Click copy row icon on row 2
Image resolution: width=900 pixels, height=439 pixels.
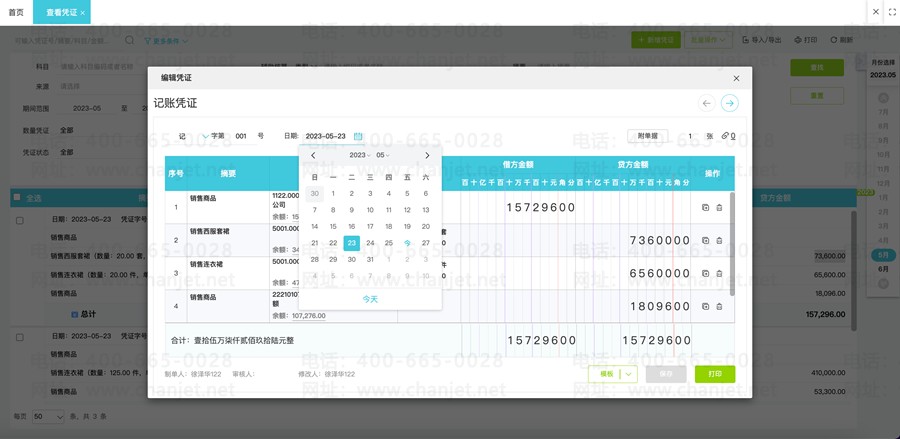[705, 240]
